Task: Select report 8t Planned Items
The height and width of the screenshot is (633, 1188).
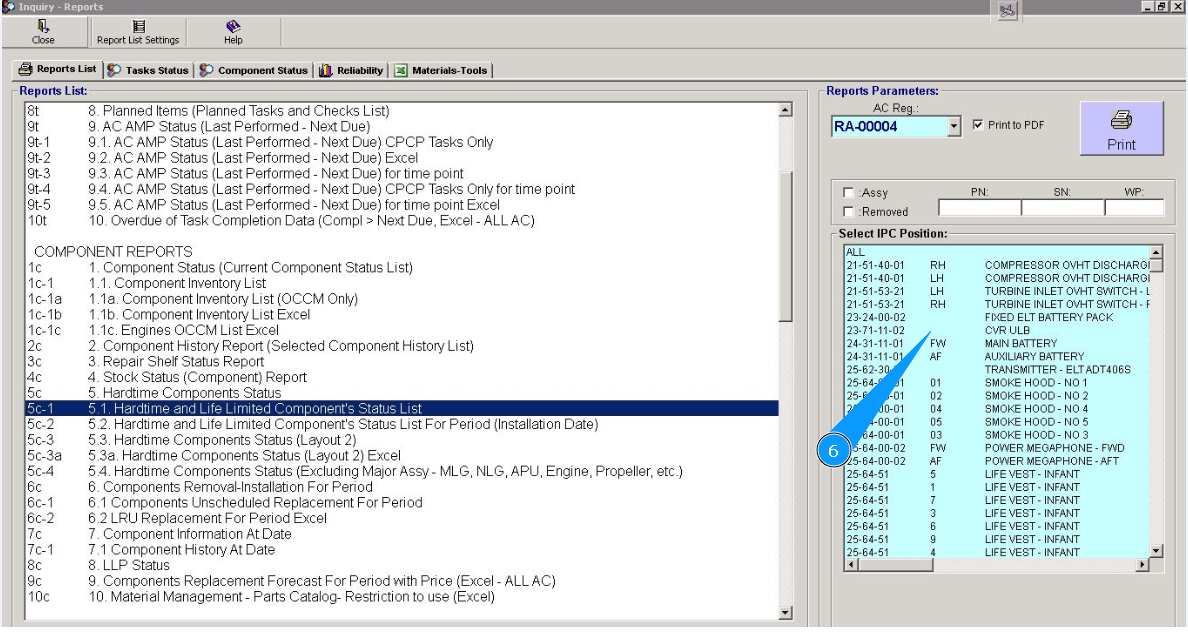Action: [402, 111]
